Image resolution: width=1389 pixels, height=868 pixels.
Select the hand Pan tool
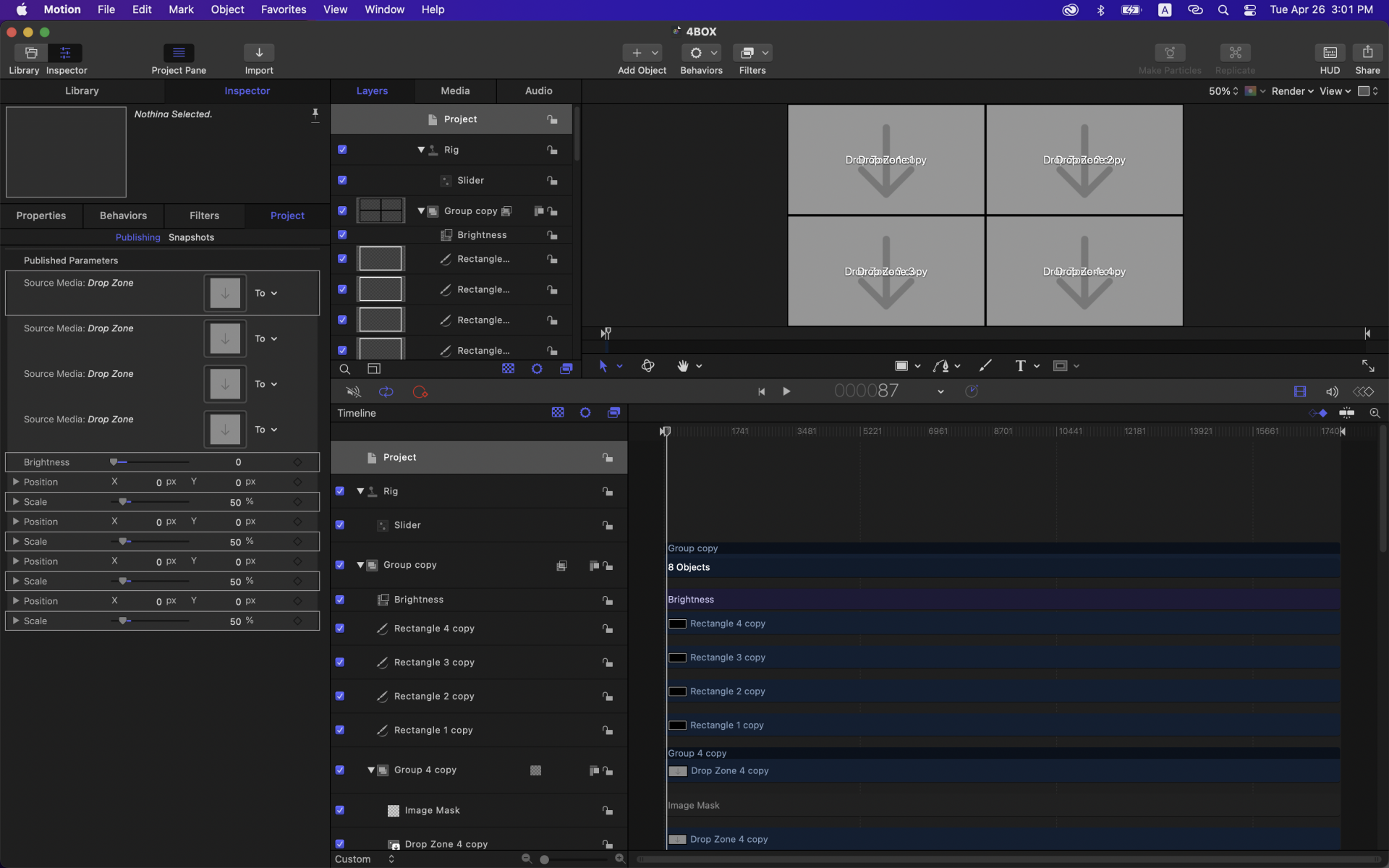click(x=683, y=366)
